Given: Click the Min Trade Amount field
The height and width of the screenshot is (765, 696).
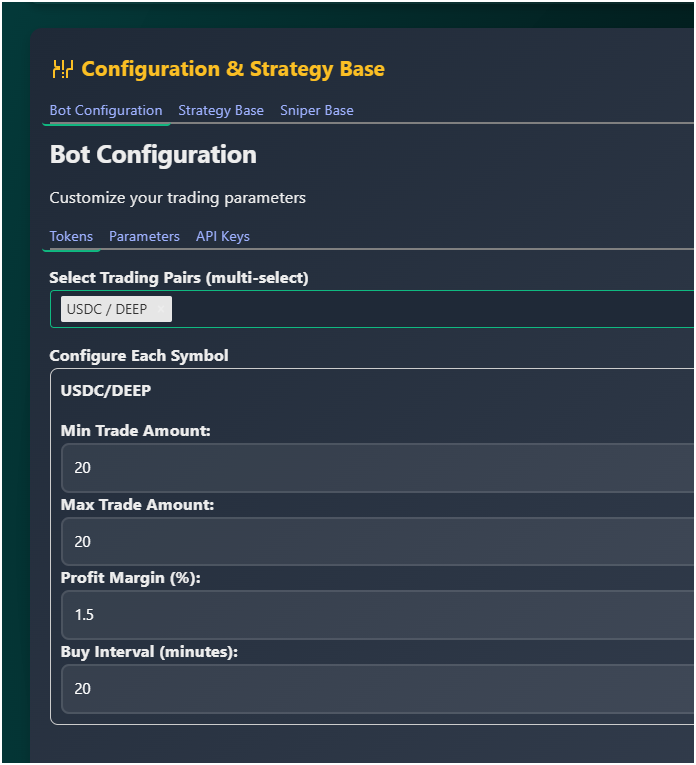Looking at the screenshot, I should [378, 468].
